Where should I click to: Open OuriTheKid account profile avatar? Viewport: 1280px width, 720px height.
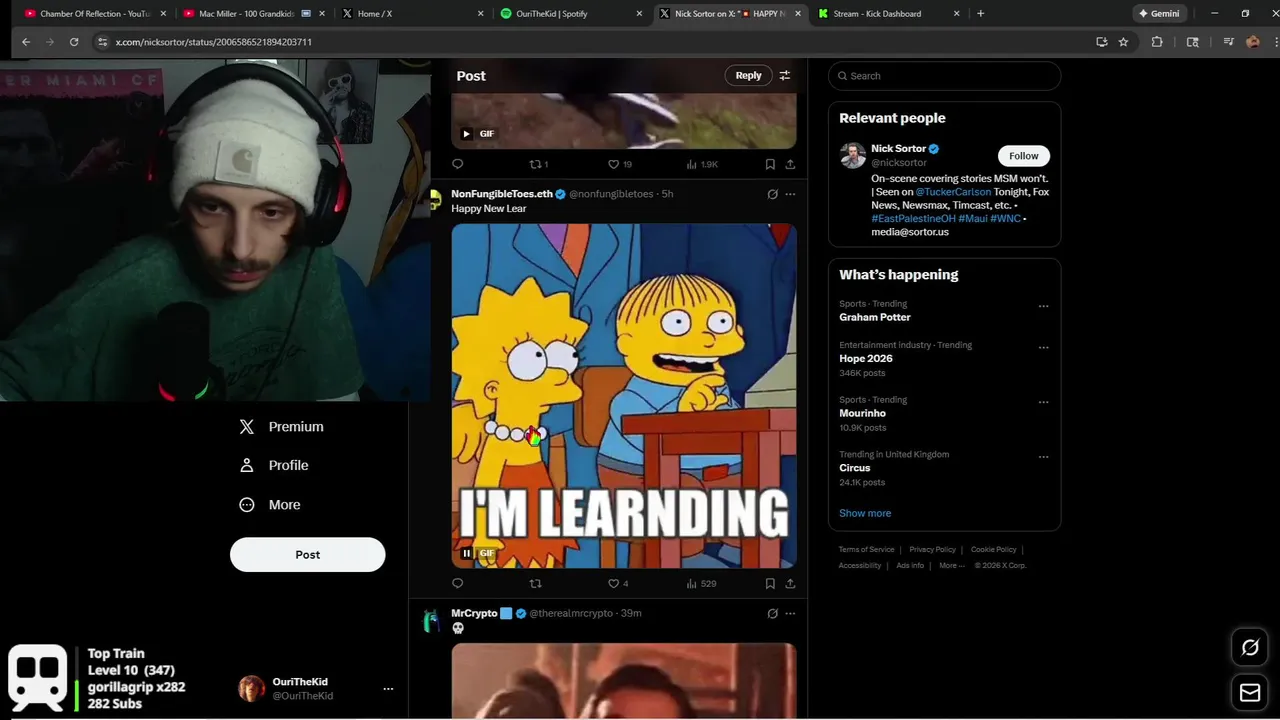(x=252, y=688)
